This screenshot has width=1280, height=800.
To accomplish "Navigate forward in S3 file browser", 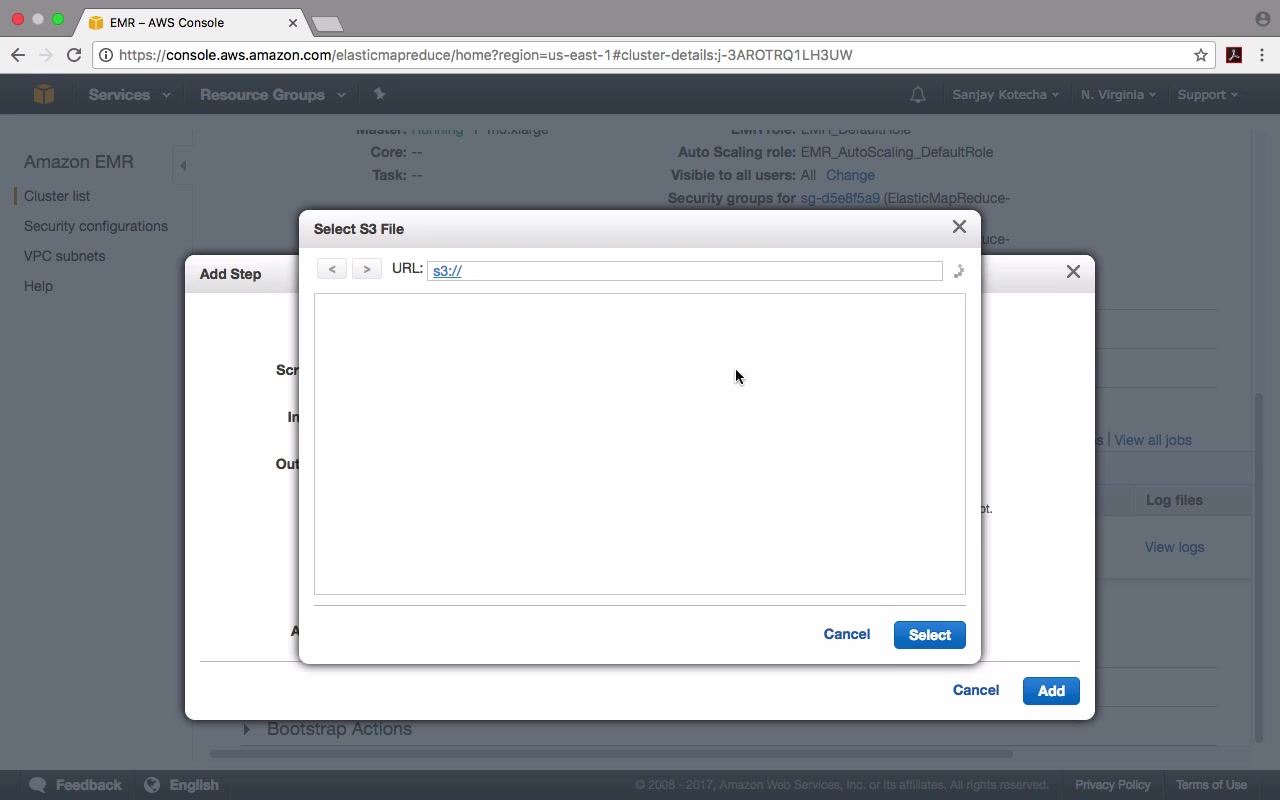I will [367, 269].
